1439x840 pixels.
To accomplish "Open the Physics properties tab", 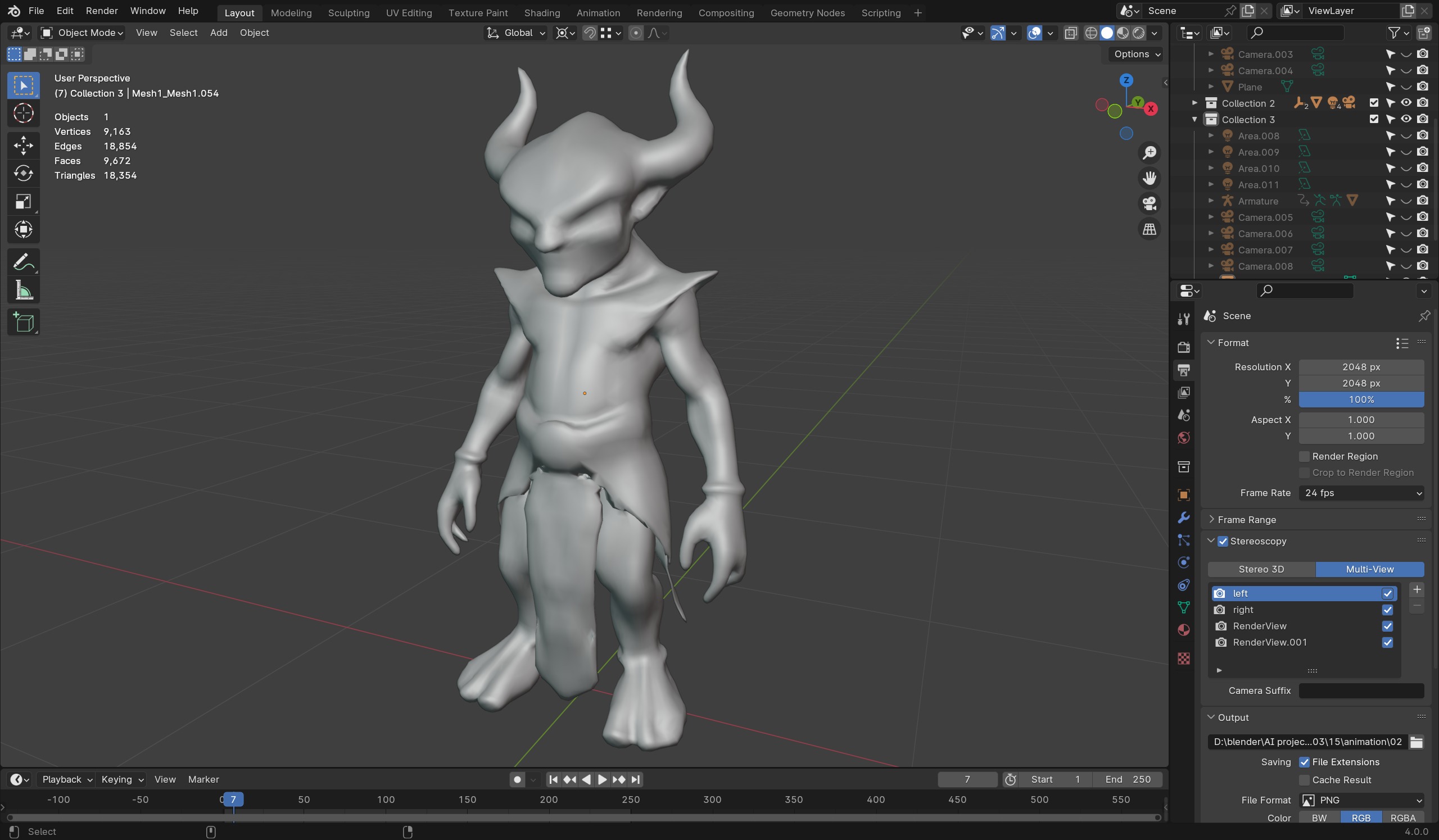I will coord(1184,562).
